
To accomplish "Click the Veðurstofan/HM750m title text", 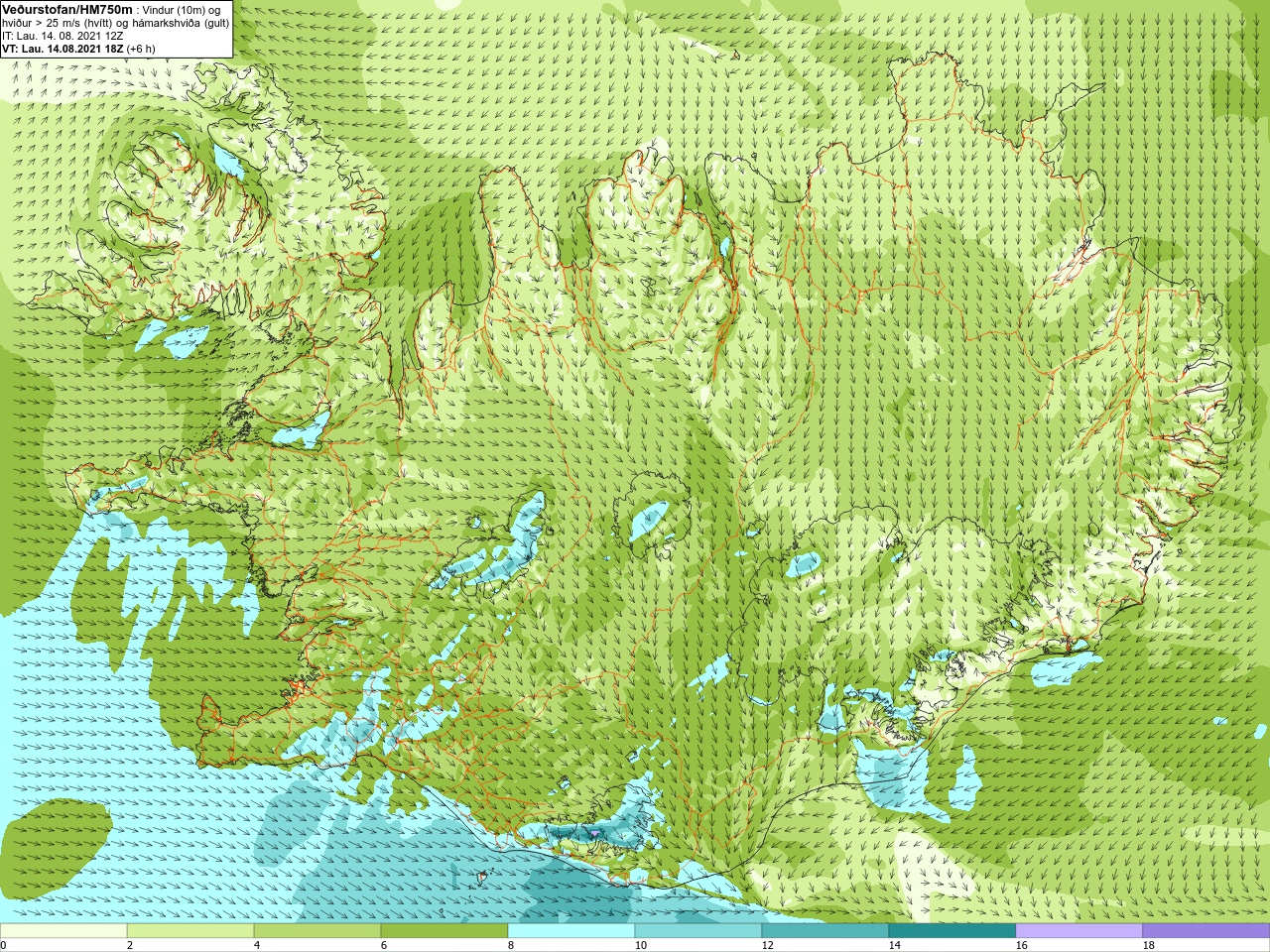I will click(66, 9).
